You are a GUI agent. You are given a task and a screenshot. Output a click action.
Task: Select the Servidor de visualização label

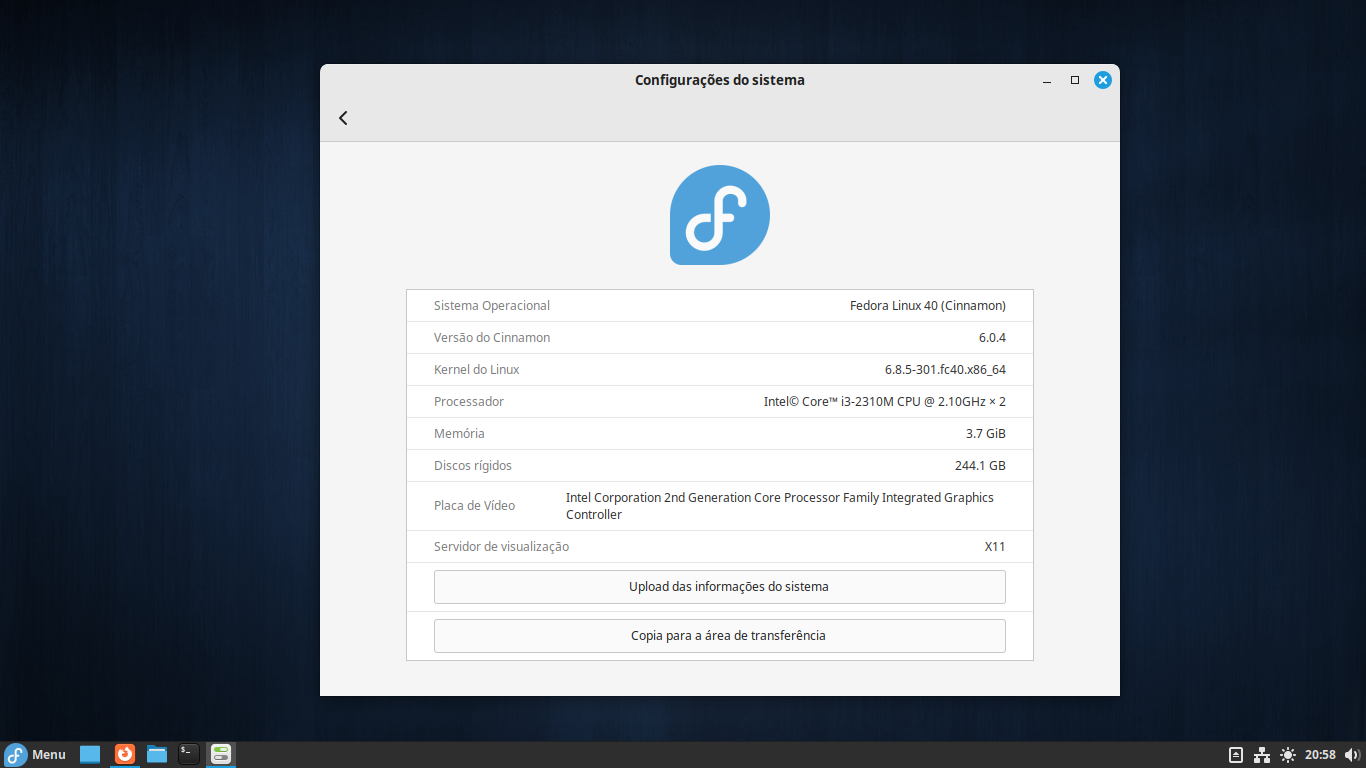[501, 547]
